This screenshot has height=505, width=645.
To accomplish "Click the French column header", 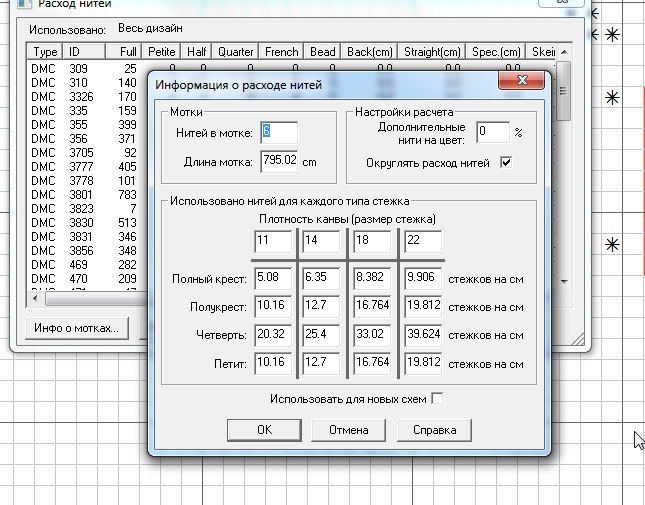I will click(281, 51).
